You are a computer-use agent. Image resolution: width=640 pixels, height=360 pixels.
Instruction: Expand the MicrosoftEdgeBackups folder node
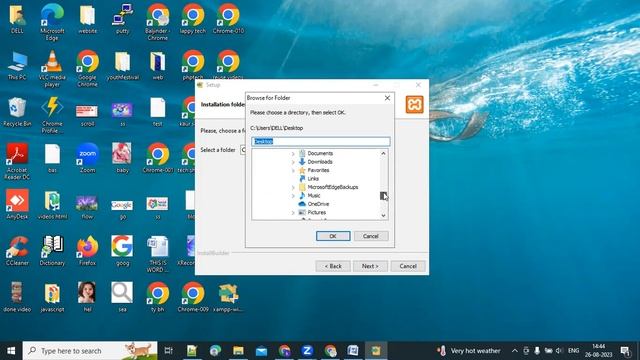[293, 187]
